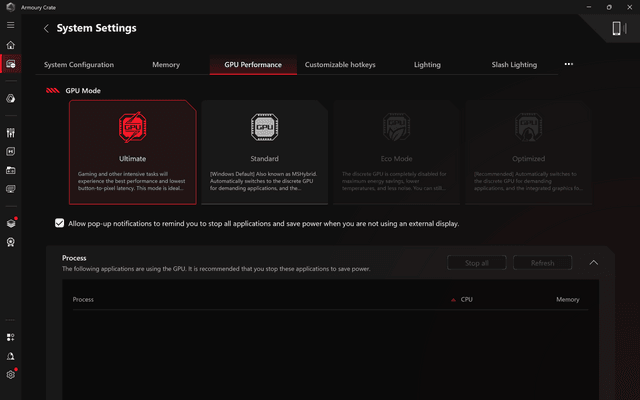The image size is (640, 400).
Task: Open the Slash Lighting tab
Action: click(x=514, y=64)
